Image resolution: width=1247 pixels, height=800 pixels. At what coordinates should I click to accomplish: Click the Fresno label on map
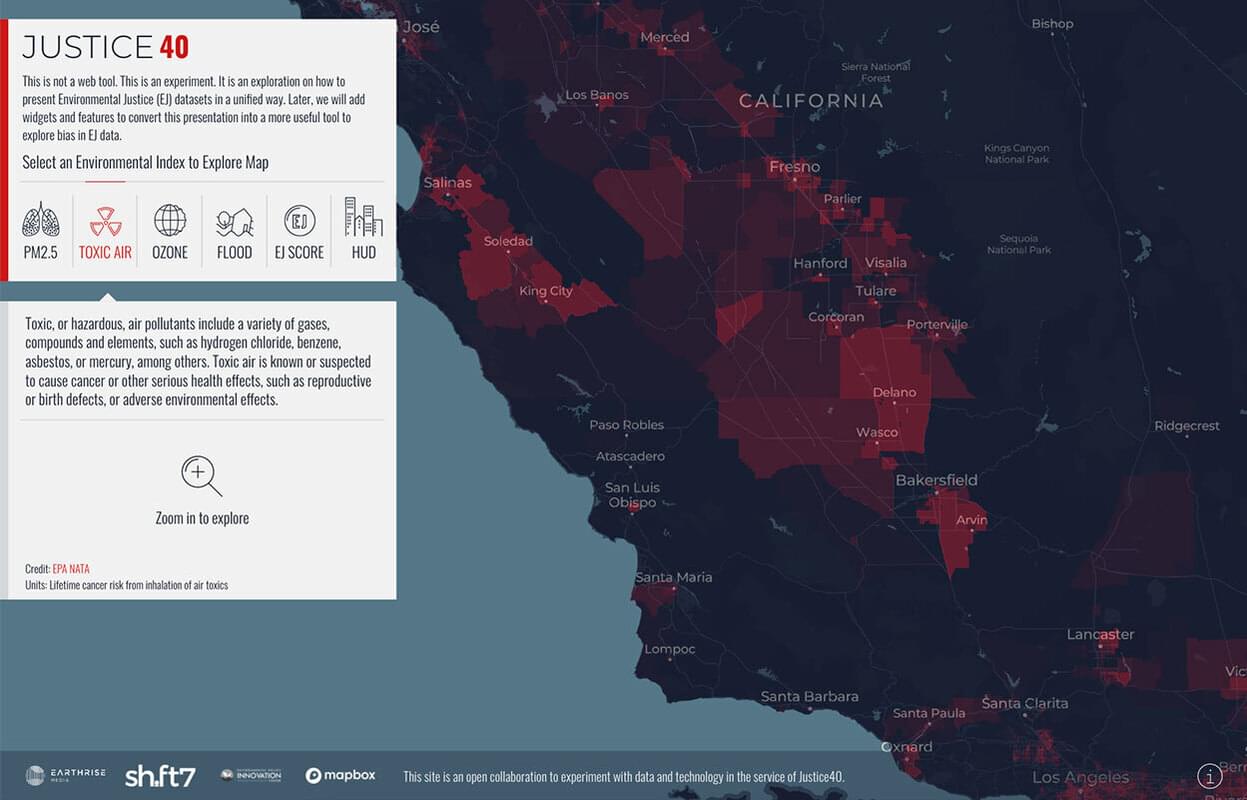click(794, 167)
